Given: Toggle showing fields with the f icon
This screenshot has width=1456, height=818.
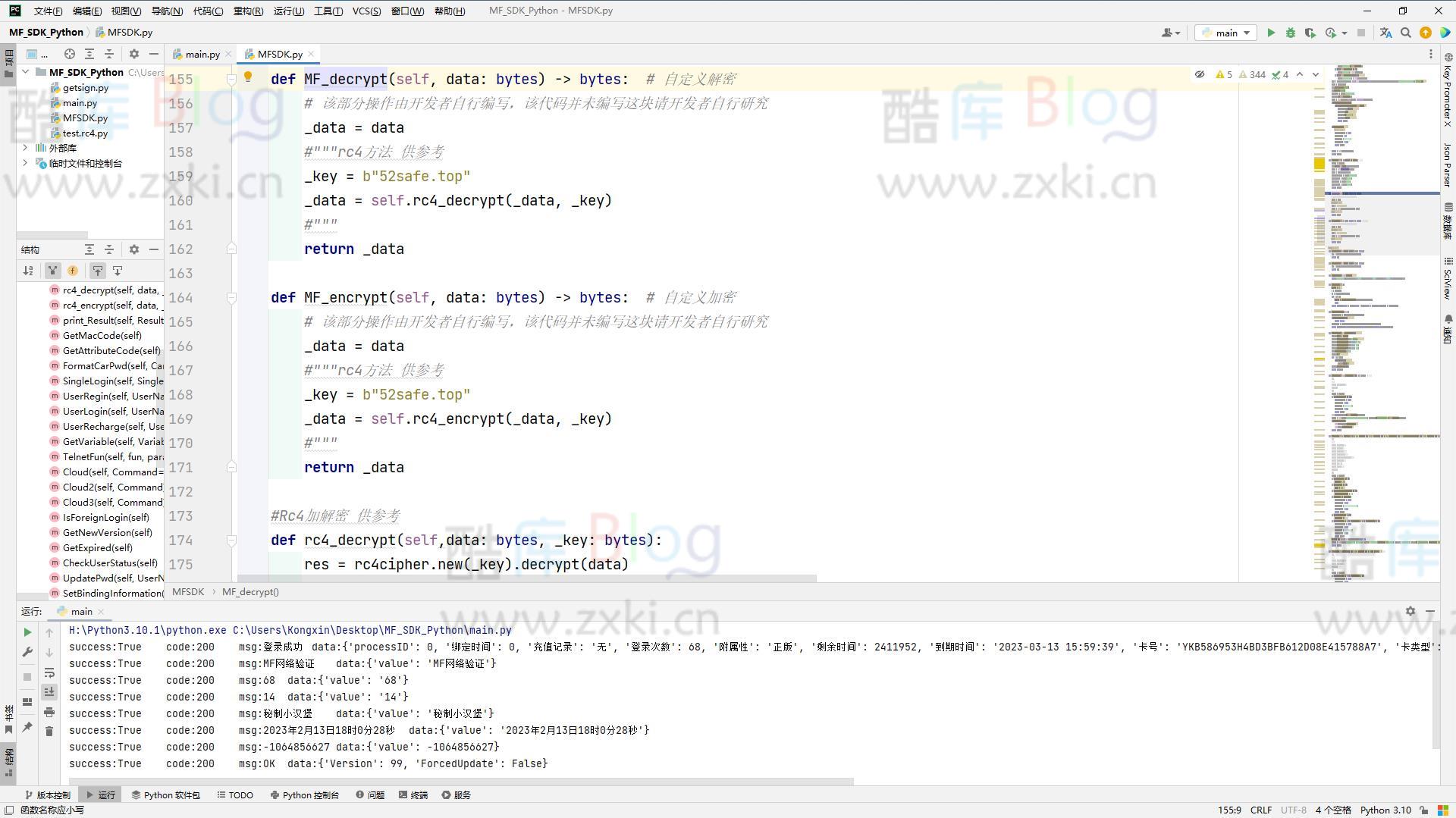Looking at the screenshot, I should (x=74, y=270).
